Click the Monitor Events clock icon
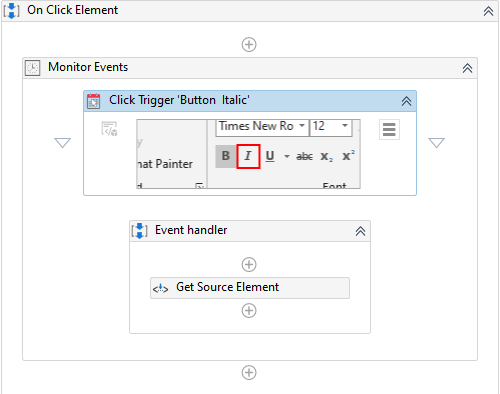Screen dimensions: 500x394 coord(32,68)
